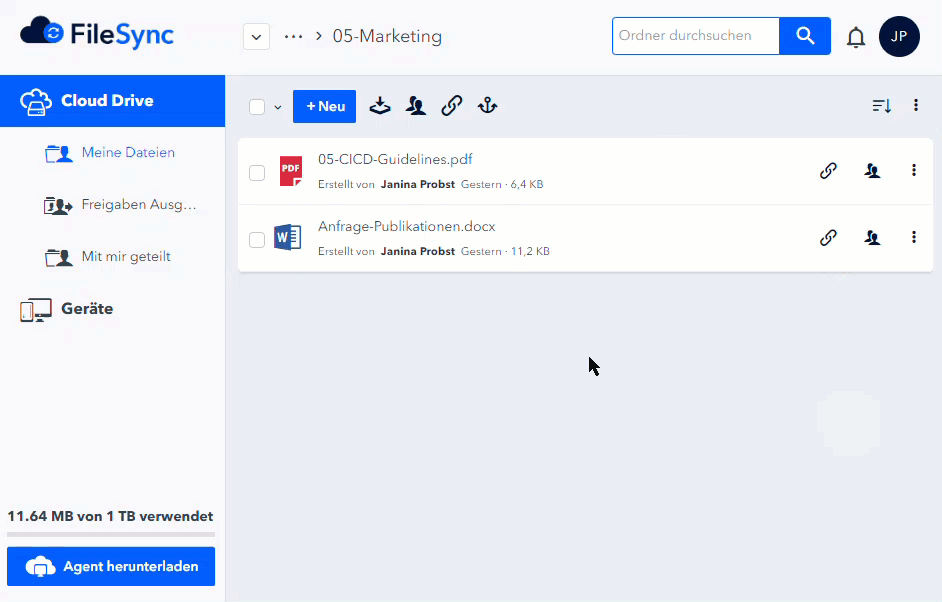Click 'Janina Probst' on the PDF row
This screenshot has width=942, height=602.
(x=418, y=184)
